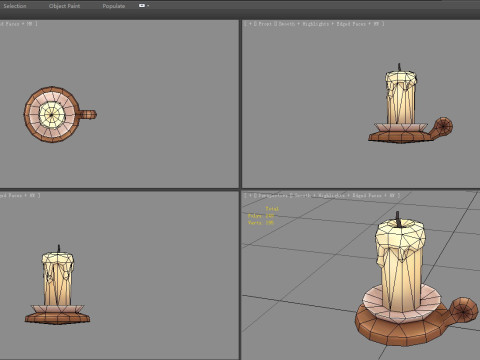Image resolution: width=480 pixels, height=360 pixels.
Task: Open the Front viewport's [+] general menu
Action: (249, 24)
